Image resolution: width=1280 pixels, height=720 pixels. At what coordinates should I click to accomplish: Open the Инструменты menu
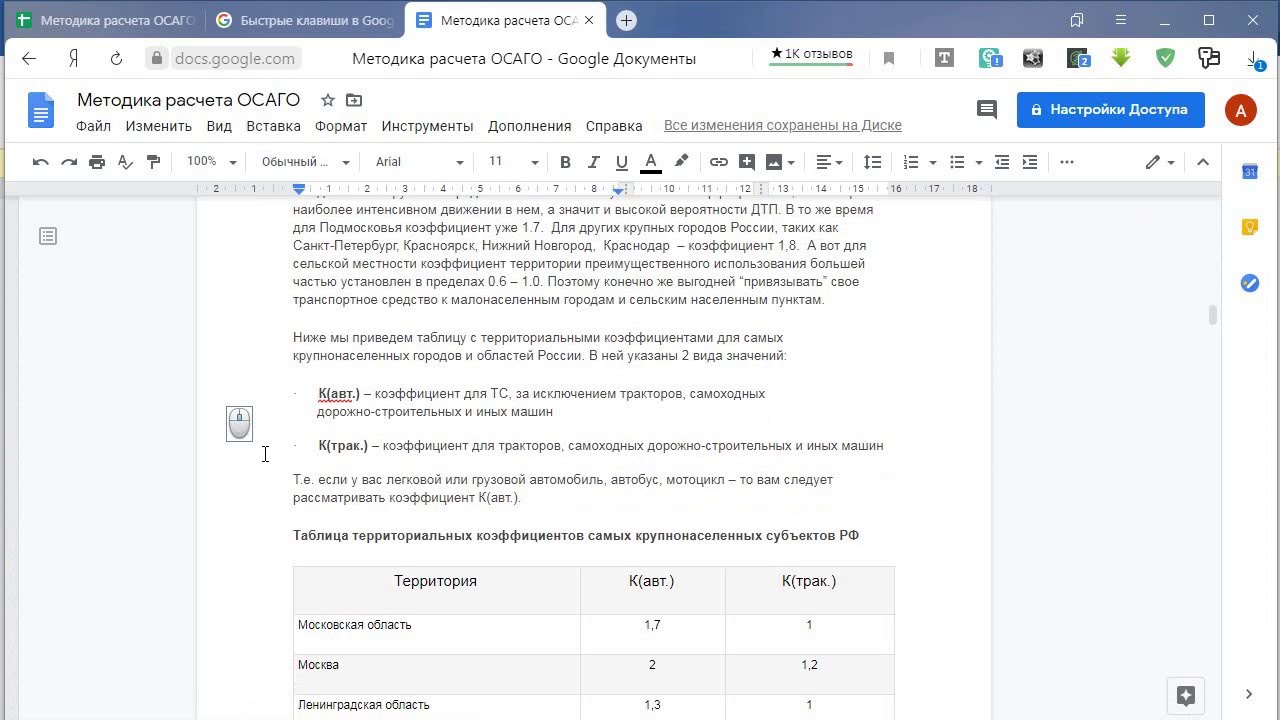[x=427, y=126]
